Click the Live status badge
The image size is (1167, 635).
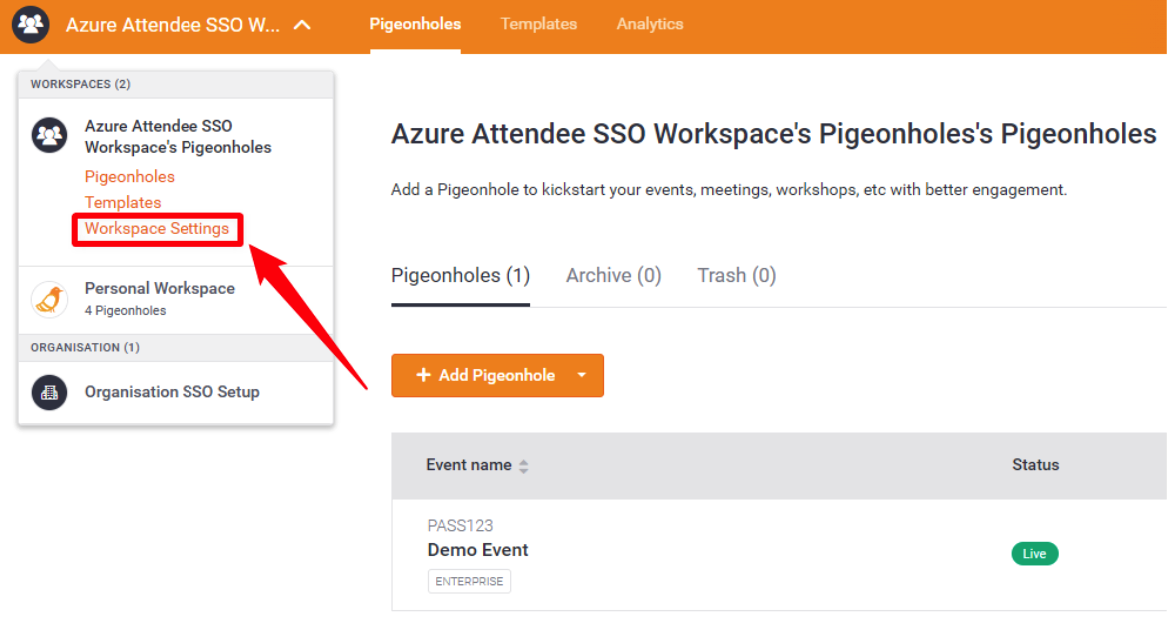pos(1035,554)
